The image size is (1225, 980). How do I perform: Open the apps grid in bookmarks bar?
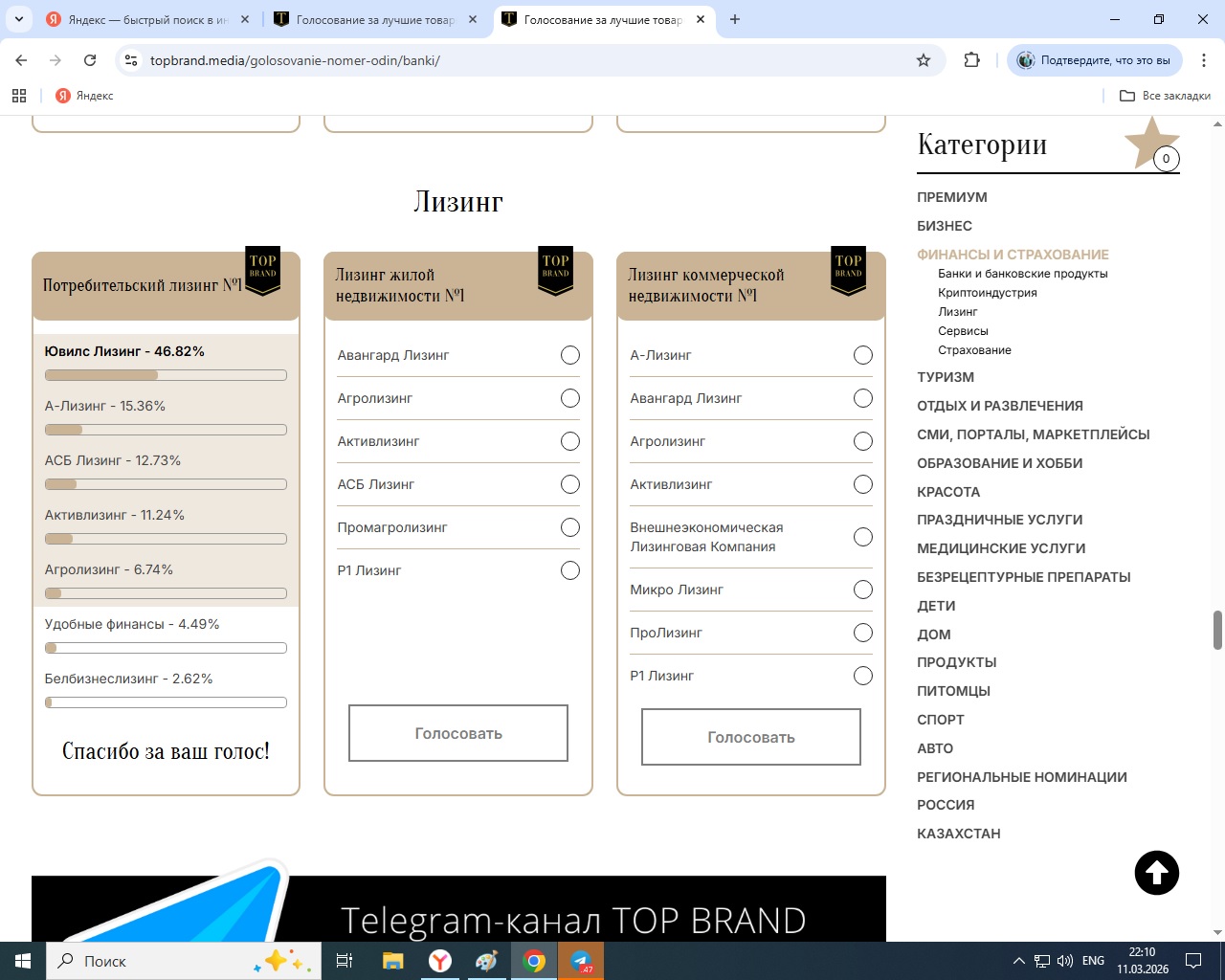[x=19, y=96]
